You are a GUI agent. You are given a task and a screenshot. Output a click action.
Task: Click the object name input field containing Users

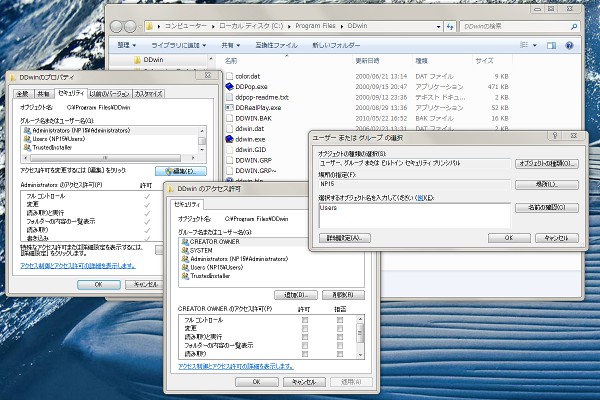pyautogui.click(x=414, y=216)
